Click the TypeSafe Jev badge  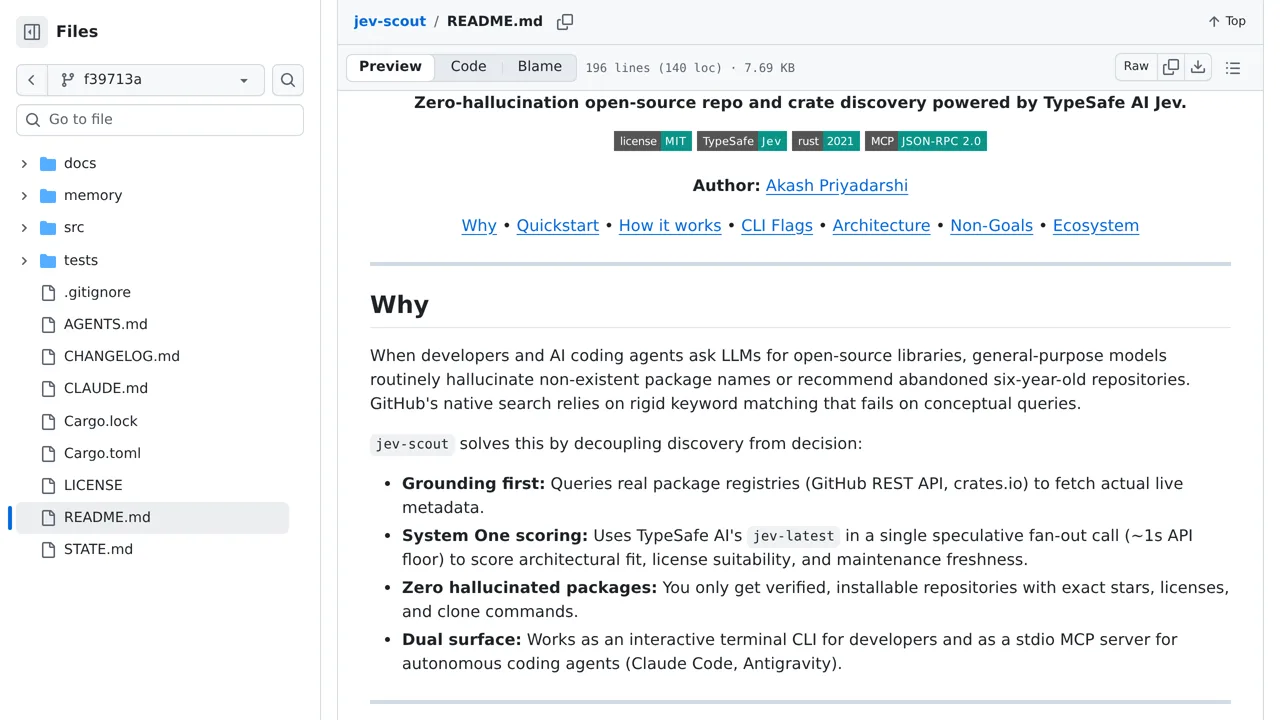point(742,141)
